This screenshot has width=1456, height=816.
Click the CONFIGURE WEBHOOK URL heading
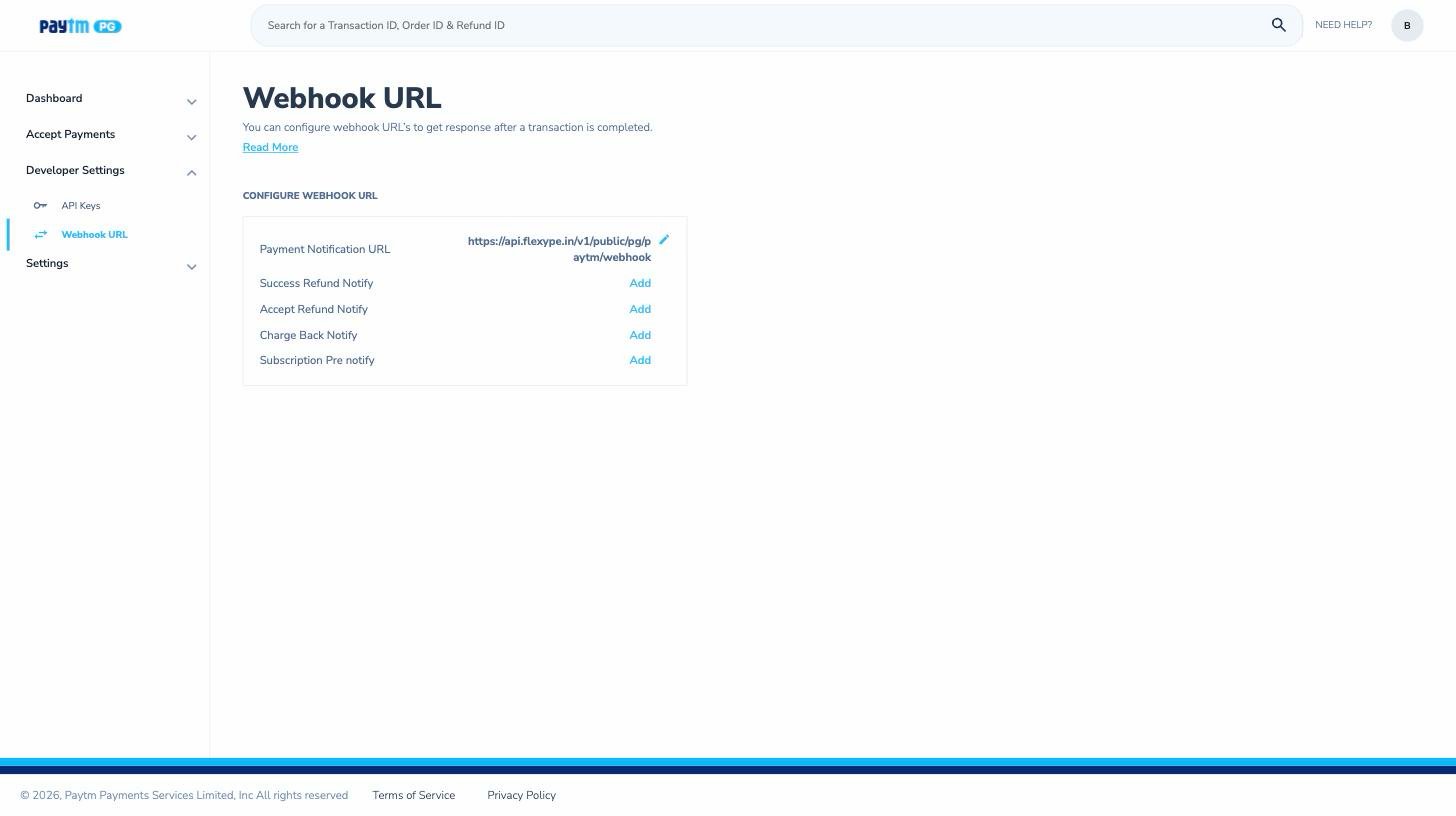click(310, 196)
